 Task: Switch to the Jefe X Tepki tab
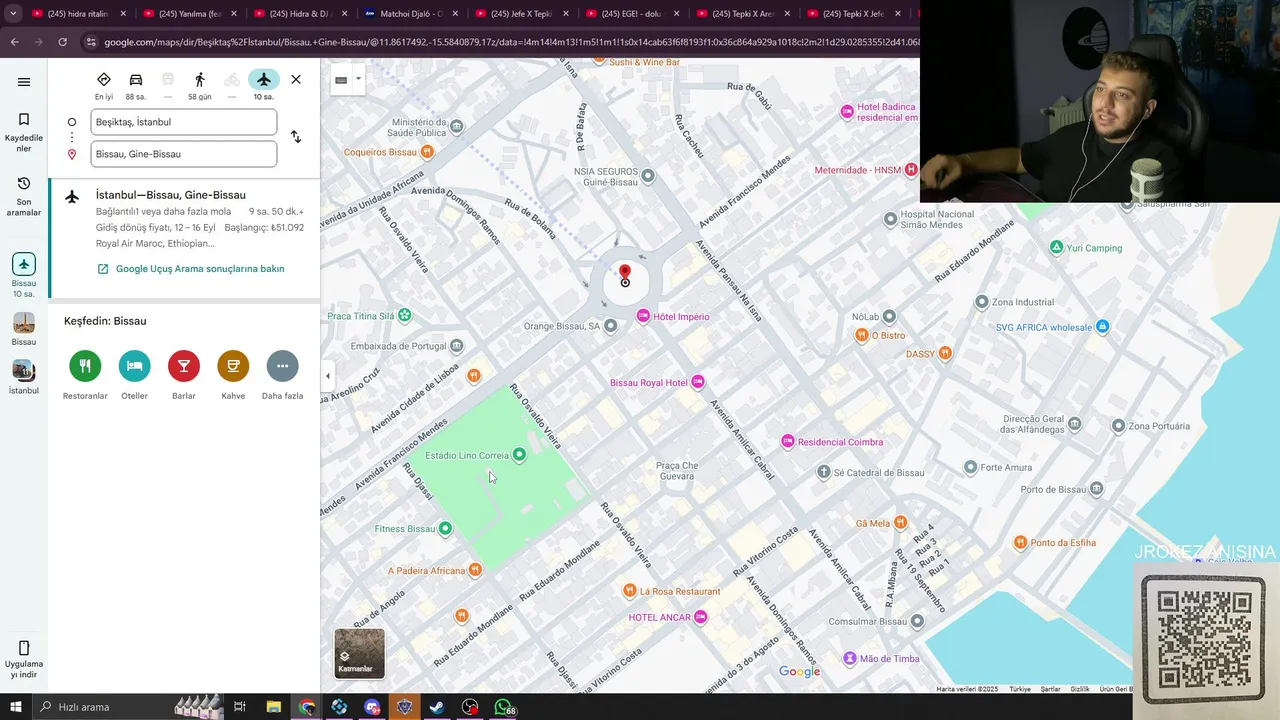click(x=521, y=14)
